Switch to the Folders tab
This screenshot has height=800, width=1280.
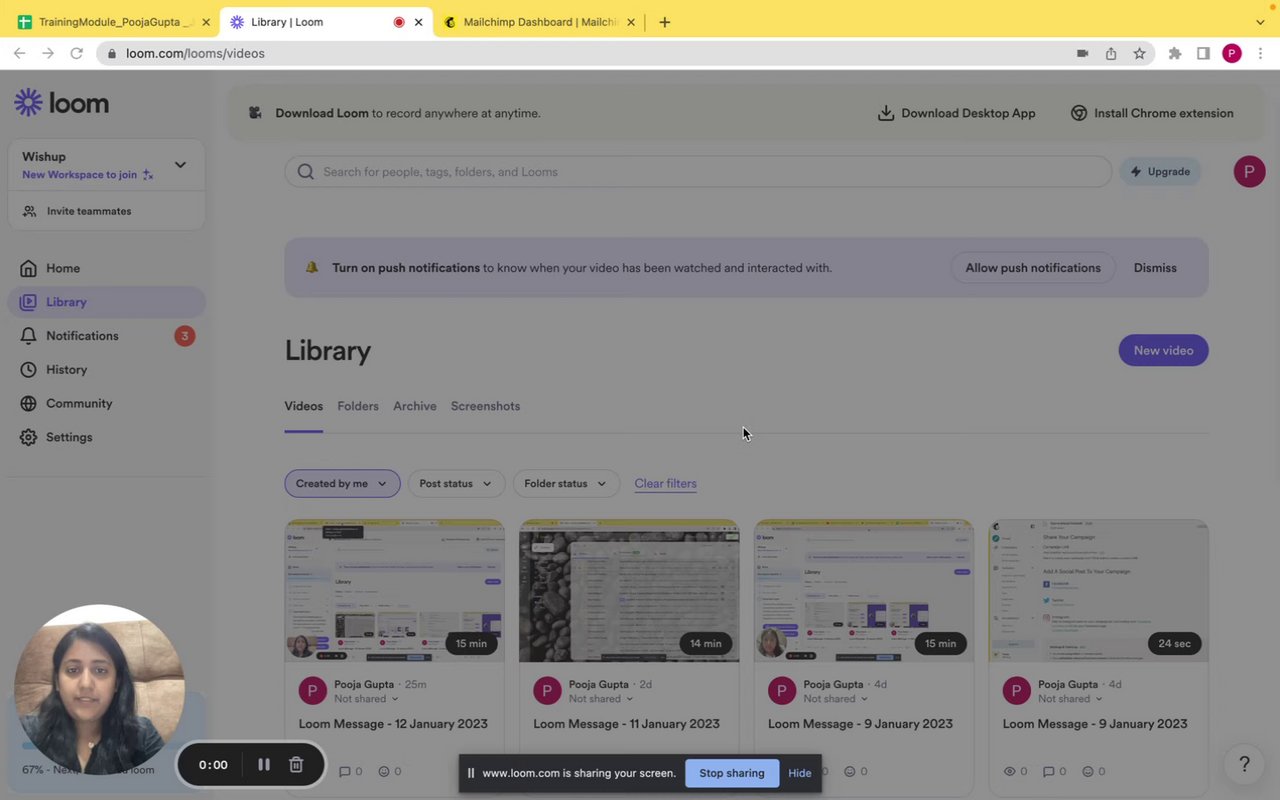(x=358, y=406)
